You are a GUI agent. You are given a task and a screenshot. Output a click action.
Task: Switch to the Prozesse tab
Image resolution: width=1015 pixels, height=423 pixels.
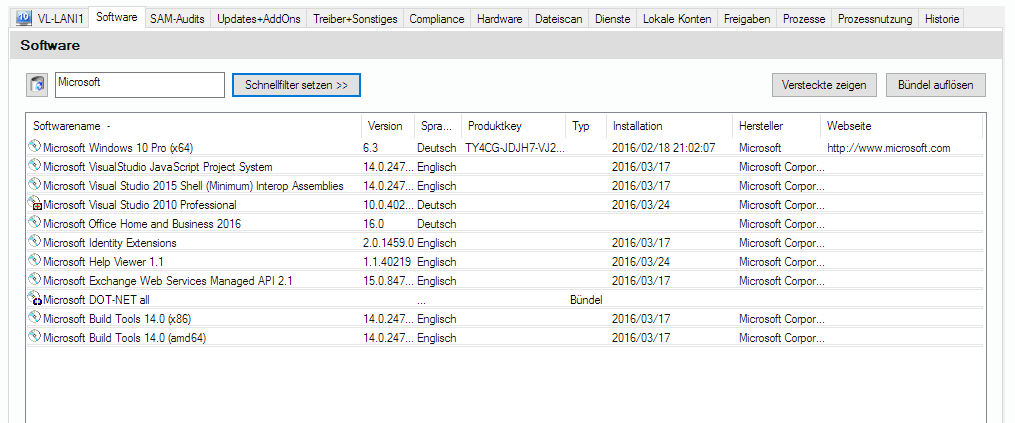click(804, 19)
